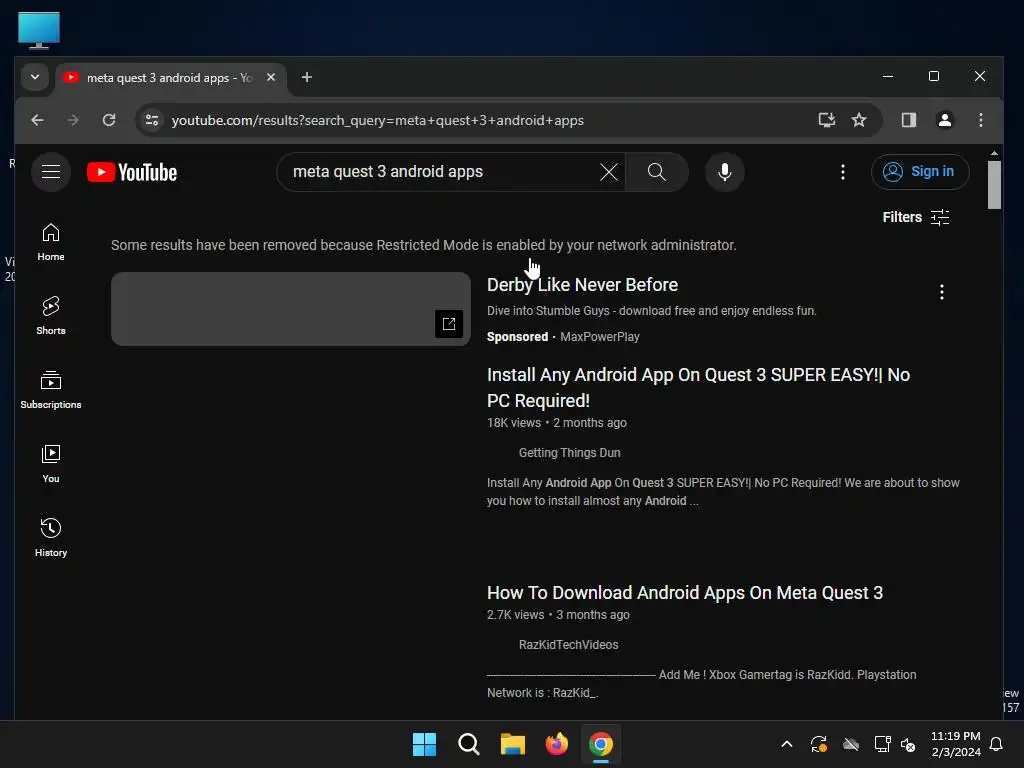Click the magnifier search button
Screen dimensions: 1024x768
coord(656,172)
